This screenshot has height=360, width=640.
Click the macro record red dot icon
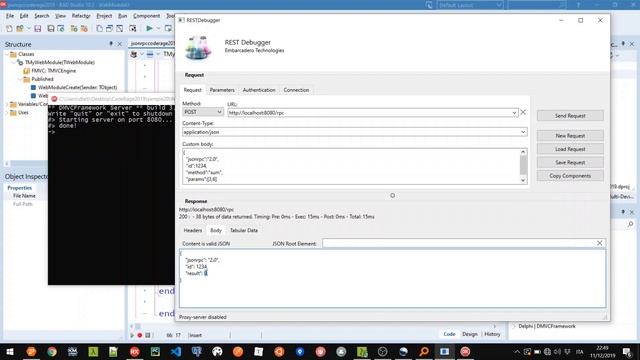pyautogui.click(x=140, y=335)
